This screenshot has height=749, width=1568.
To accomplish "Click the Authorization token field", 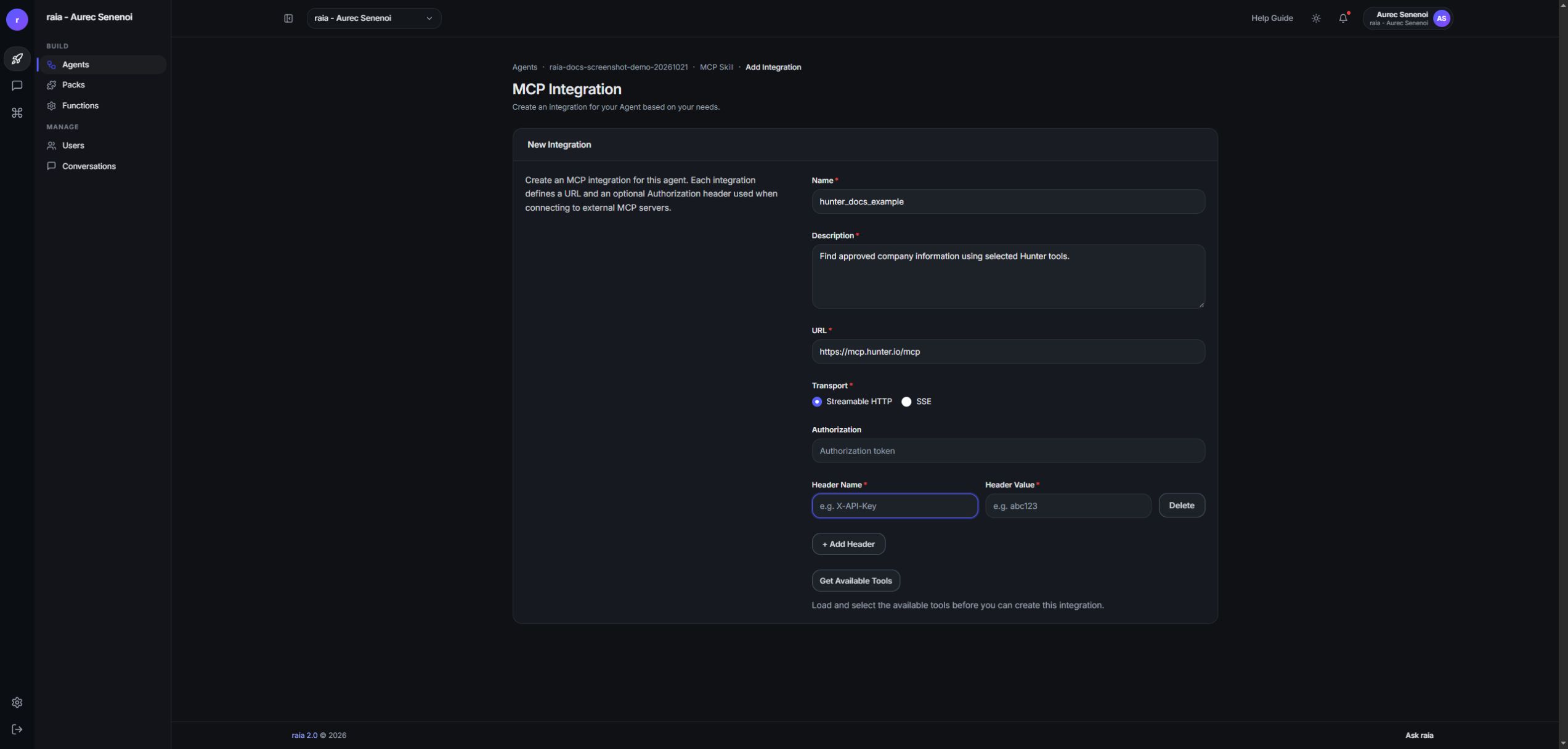I will click(1008, 451).
